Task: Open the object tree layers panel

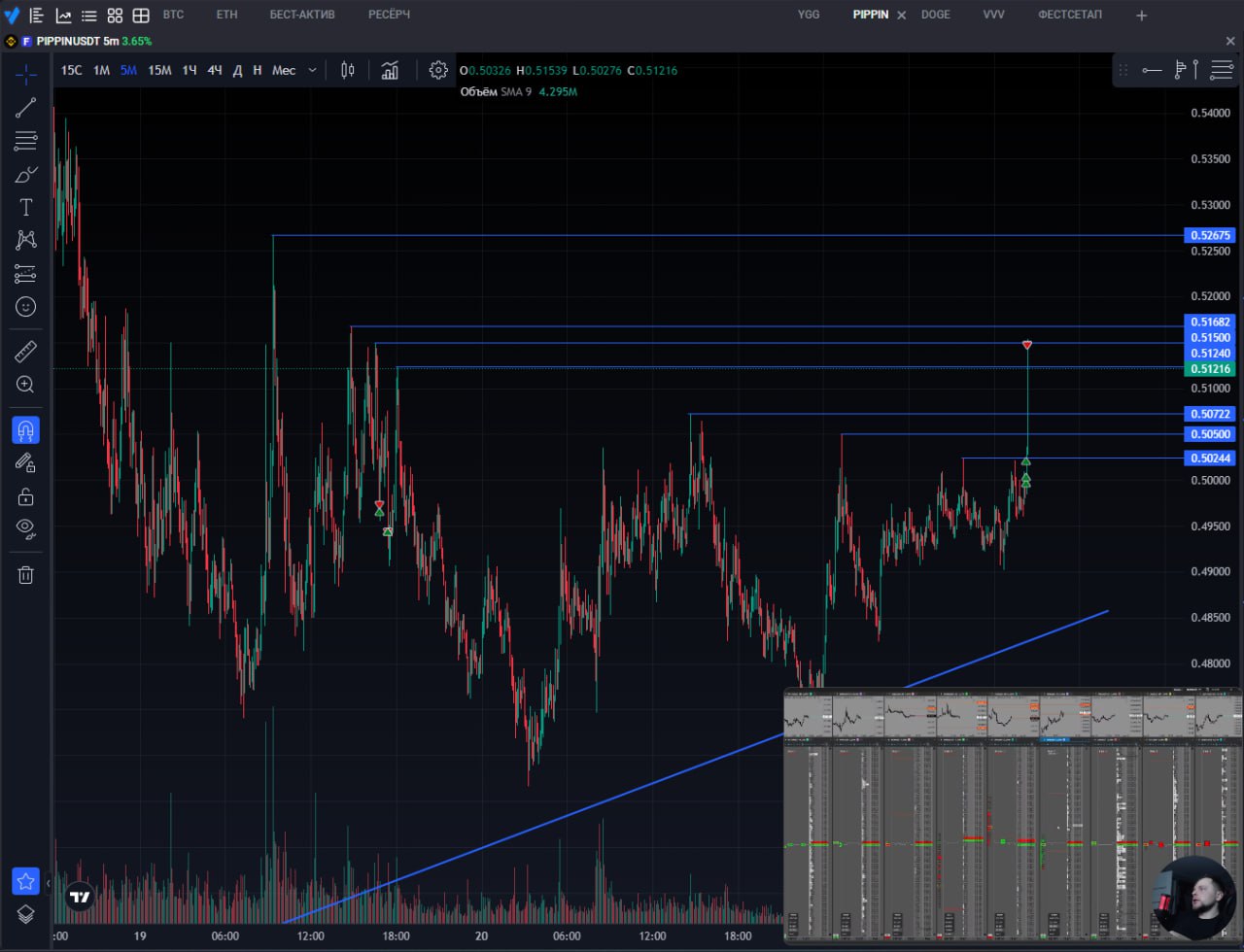Action: click(x=26, y=914)
